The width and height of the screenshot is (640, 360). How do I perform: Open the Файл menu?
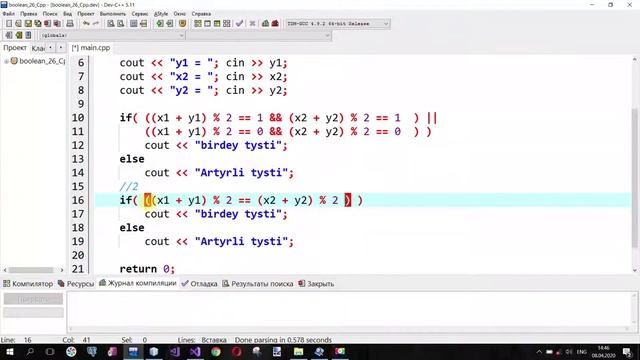(9, 14)
